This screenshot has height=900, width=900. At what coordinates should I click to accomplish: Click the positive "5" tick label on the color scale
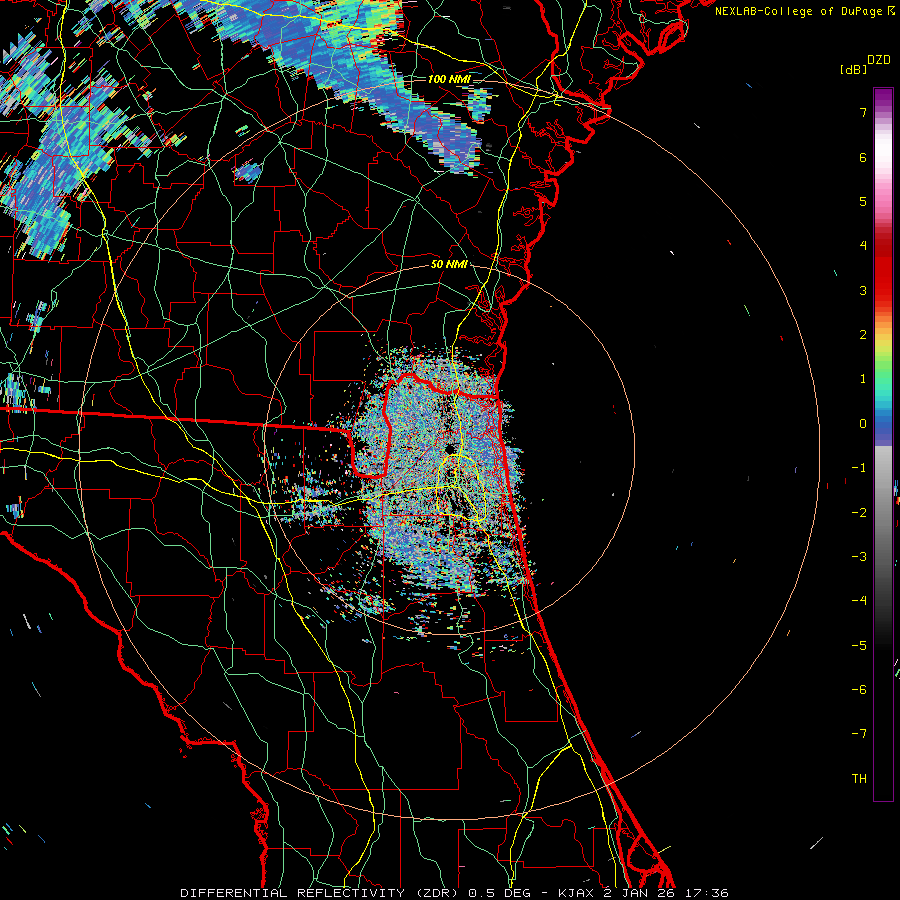point(863,201)
